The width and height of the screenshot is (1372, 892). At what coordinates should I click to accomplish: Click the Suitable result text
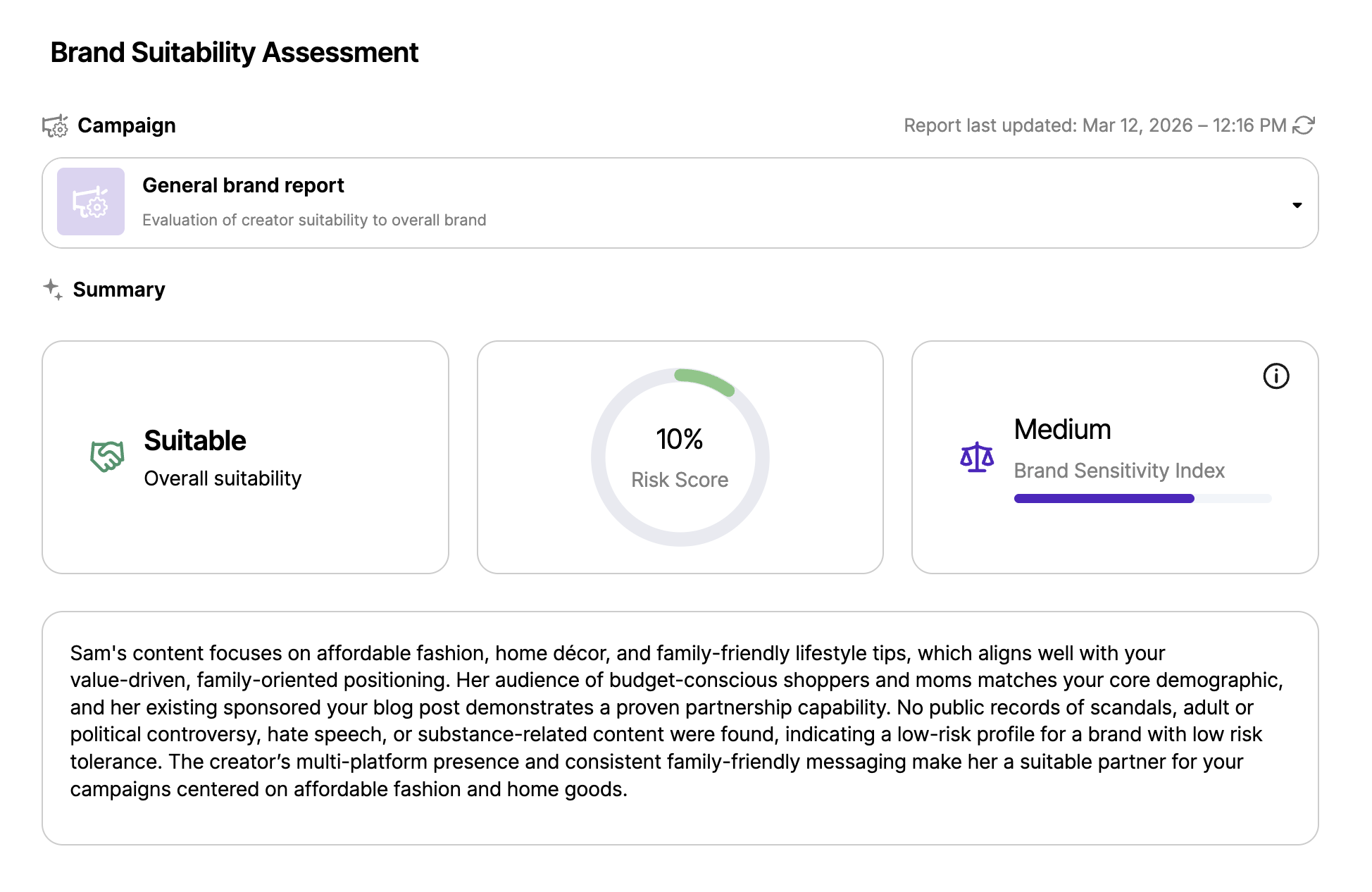click(x=195, y=440)
